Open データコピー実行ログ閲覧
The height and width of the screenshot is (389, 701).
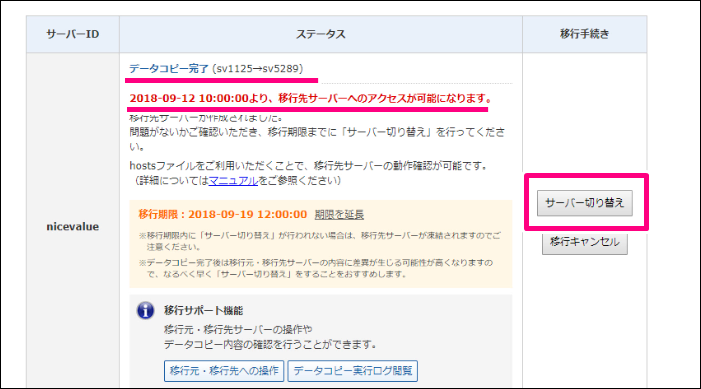pyautogui.click(x=353, y=371)
